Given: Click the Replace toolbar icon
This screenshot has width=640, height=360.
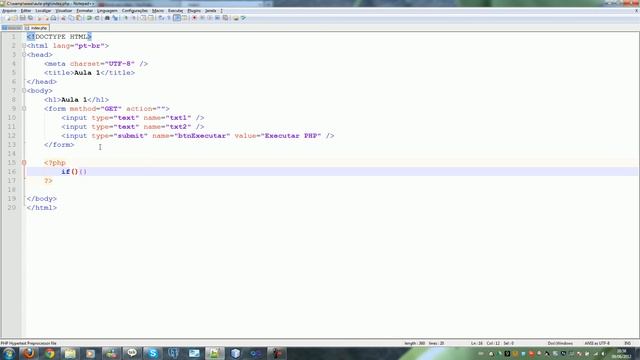Looking at the screenshot, I should [115, 18].
